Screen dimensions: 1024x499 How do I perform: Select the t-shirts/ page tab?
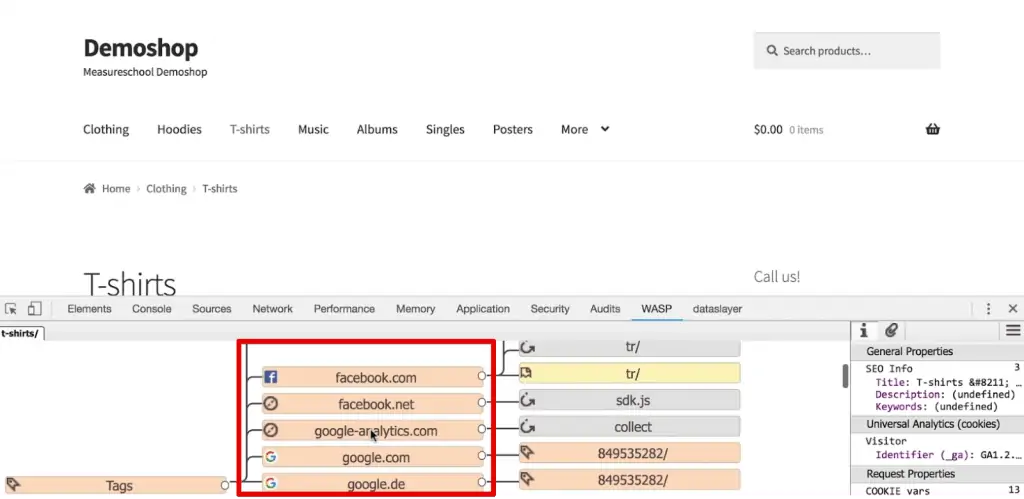[22, 334]
